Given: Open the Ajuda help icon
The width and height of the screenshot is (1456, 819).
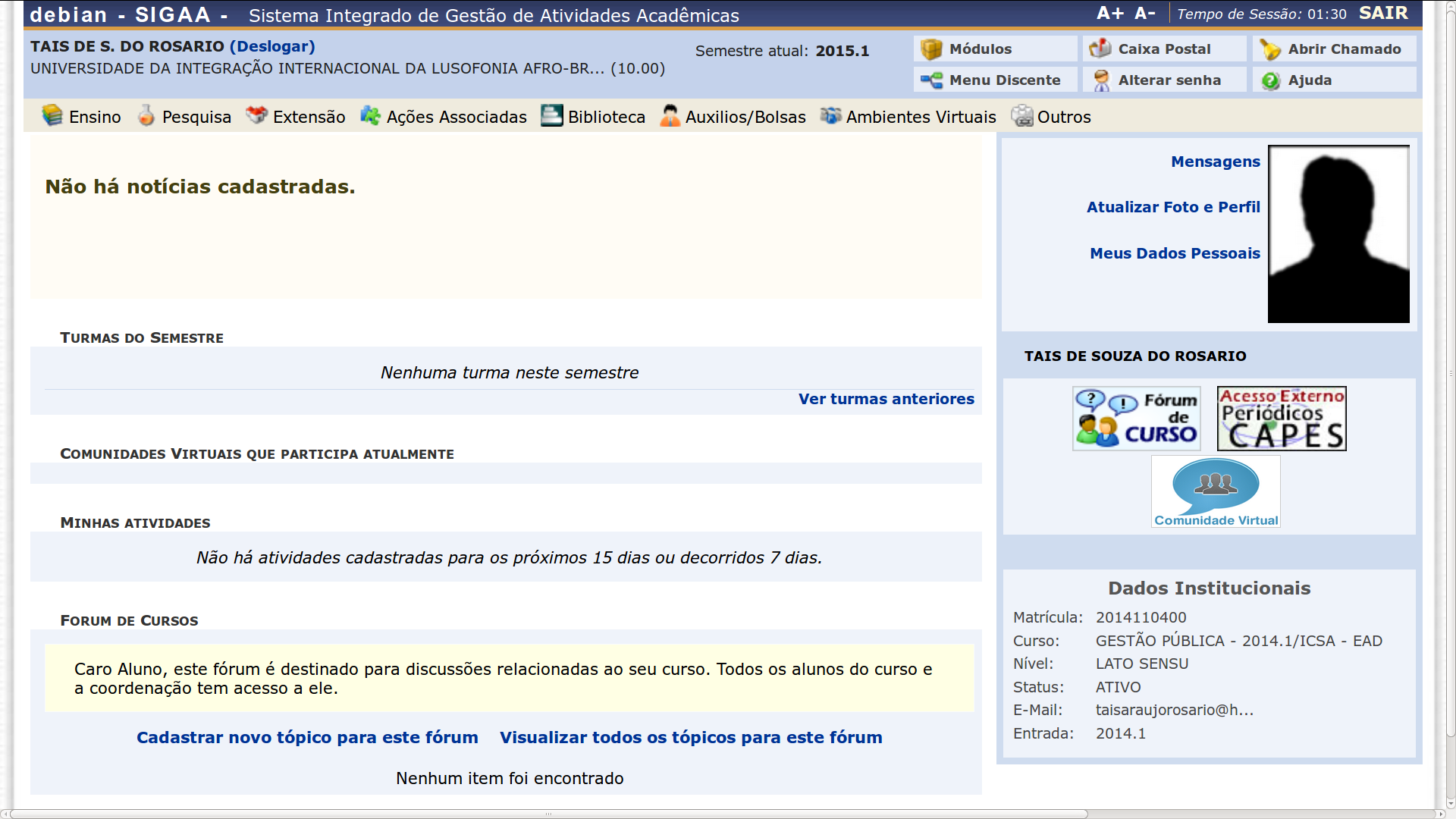Looking at the screenshot, I should tap(1271, 80).
